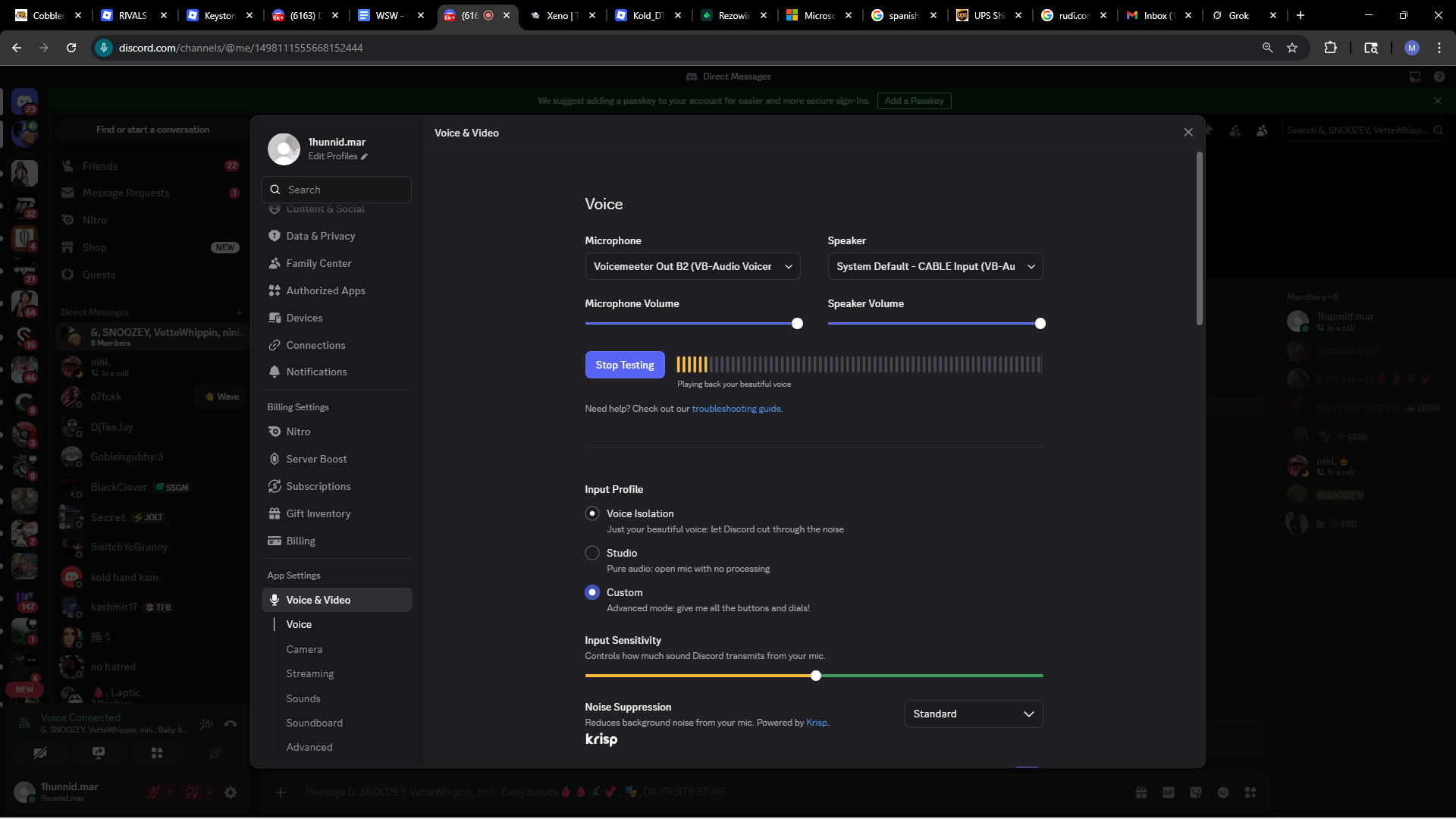The height and width of the screenshot is (819, 1456).
Task: Open the Devices settings page
Action: 337,318
